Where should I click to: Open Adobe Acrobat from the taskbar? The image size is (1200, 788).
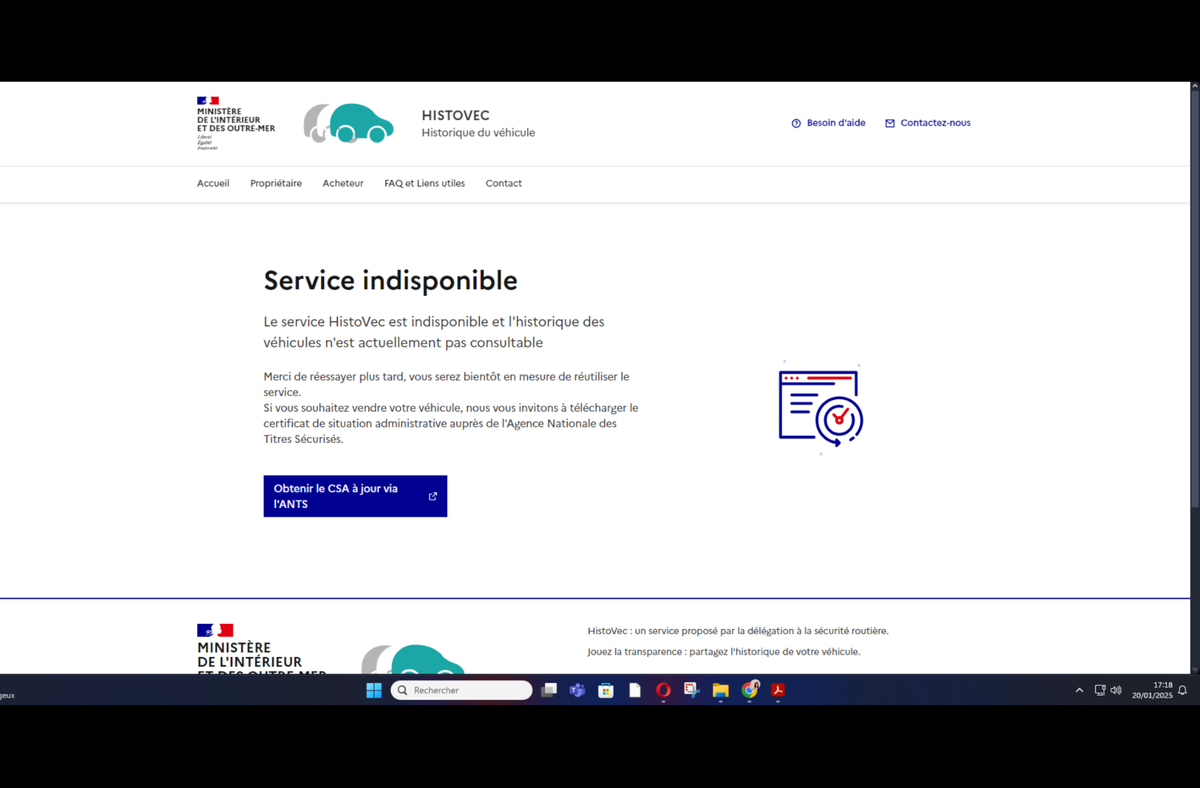coord(777,690)
